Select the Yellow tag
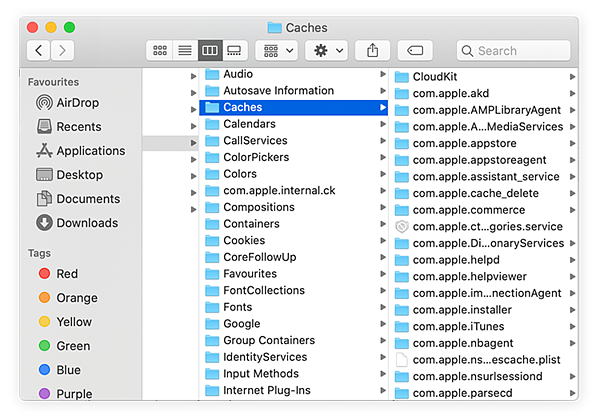This screenshot has width=600, height=420. 65,322
